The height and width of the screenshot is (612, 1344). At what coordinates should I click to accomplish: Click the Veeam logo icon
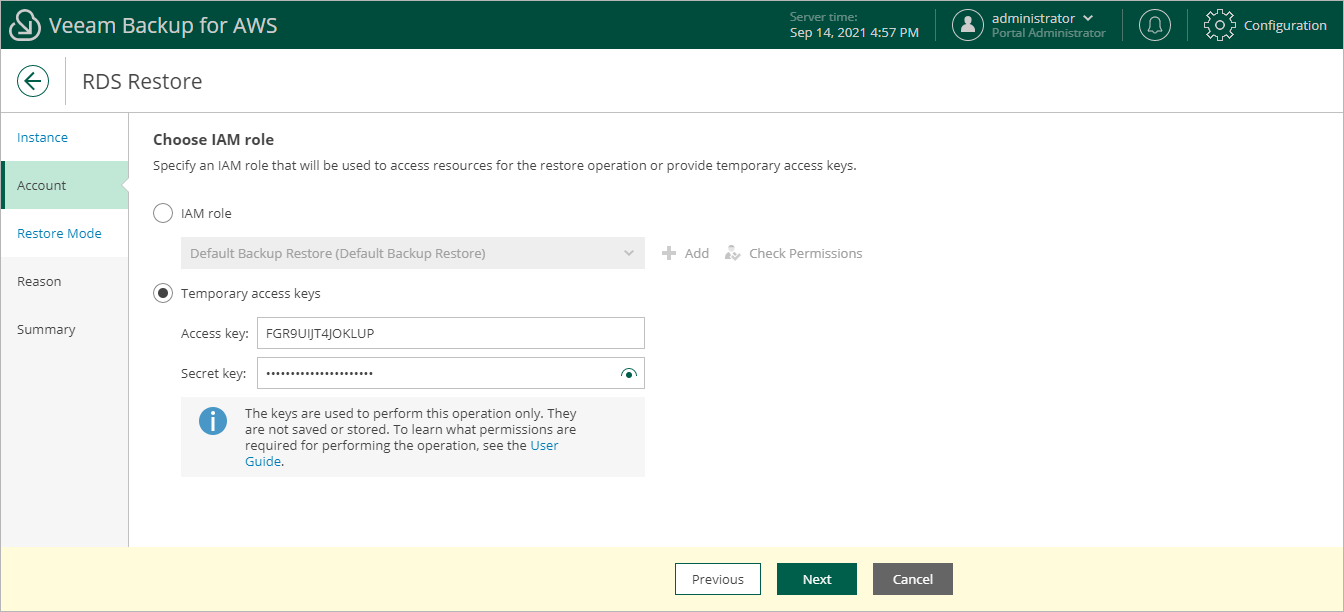[x=24, y=25]
